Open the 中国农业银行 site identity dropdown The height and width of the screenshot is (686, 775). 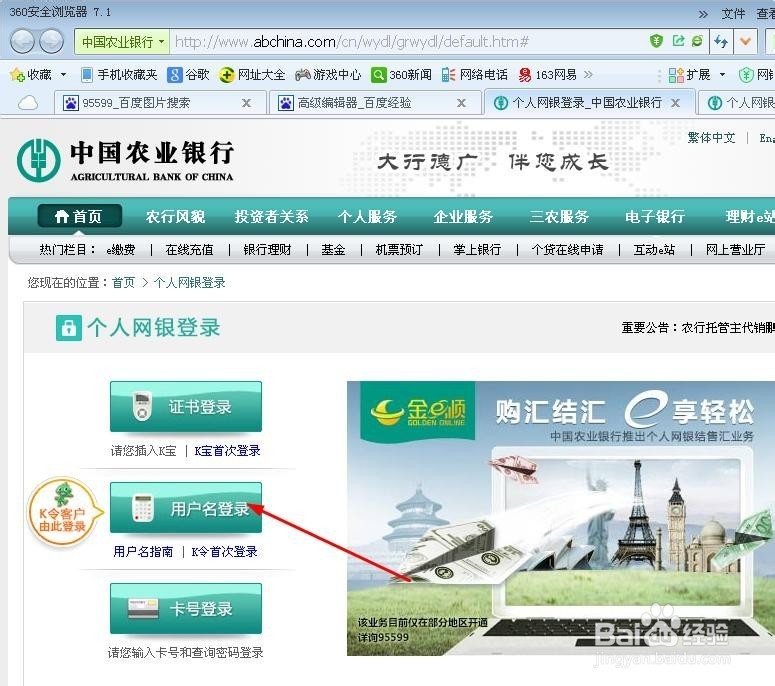[x=122, y=42]
